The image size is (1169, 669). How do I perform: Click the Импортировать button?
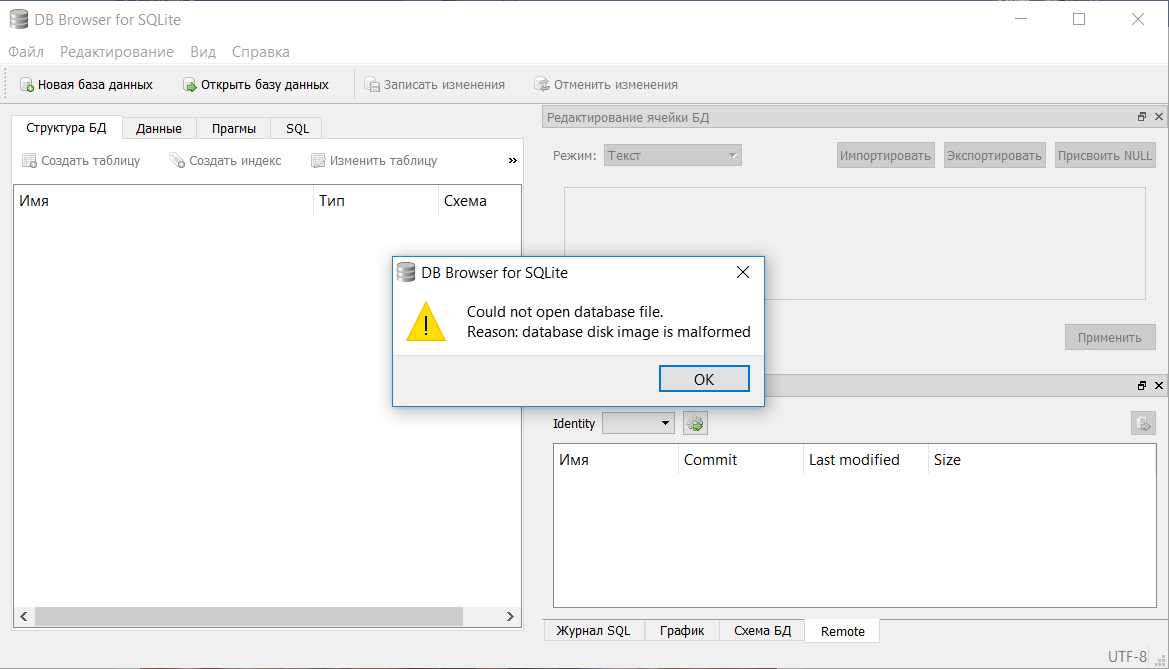point(885,155)
